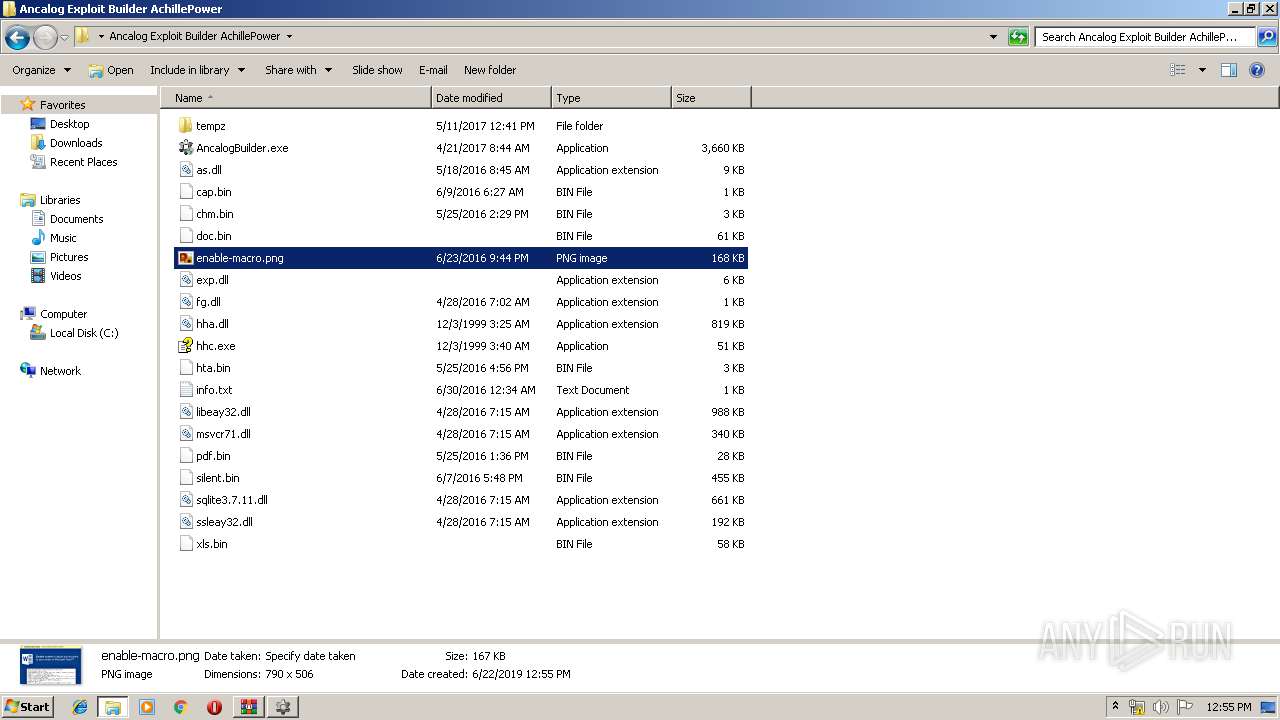The width and height of the screenshot is (1280, 720).
Task: Click enable-macro.png preview thumbnail
Action: [x=50, y=665]
